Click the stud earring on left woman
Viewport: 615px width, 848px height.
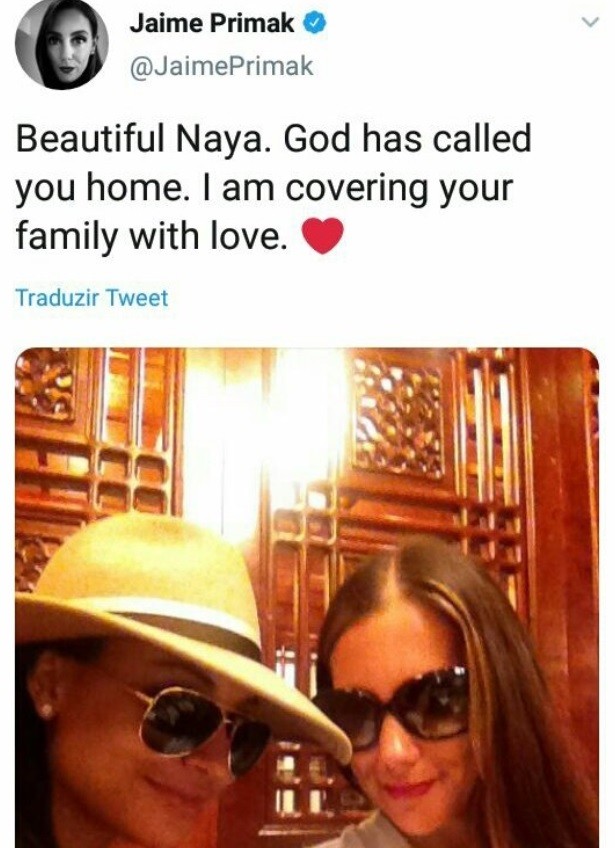(x=47, y=708)
